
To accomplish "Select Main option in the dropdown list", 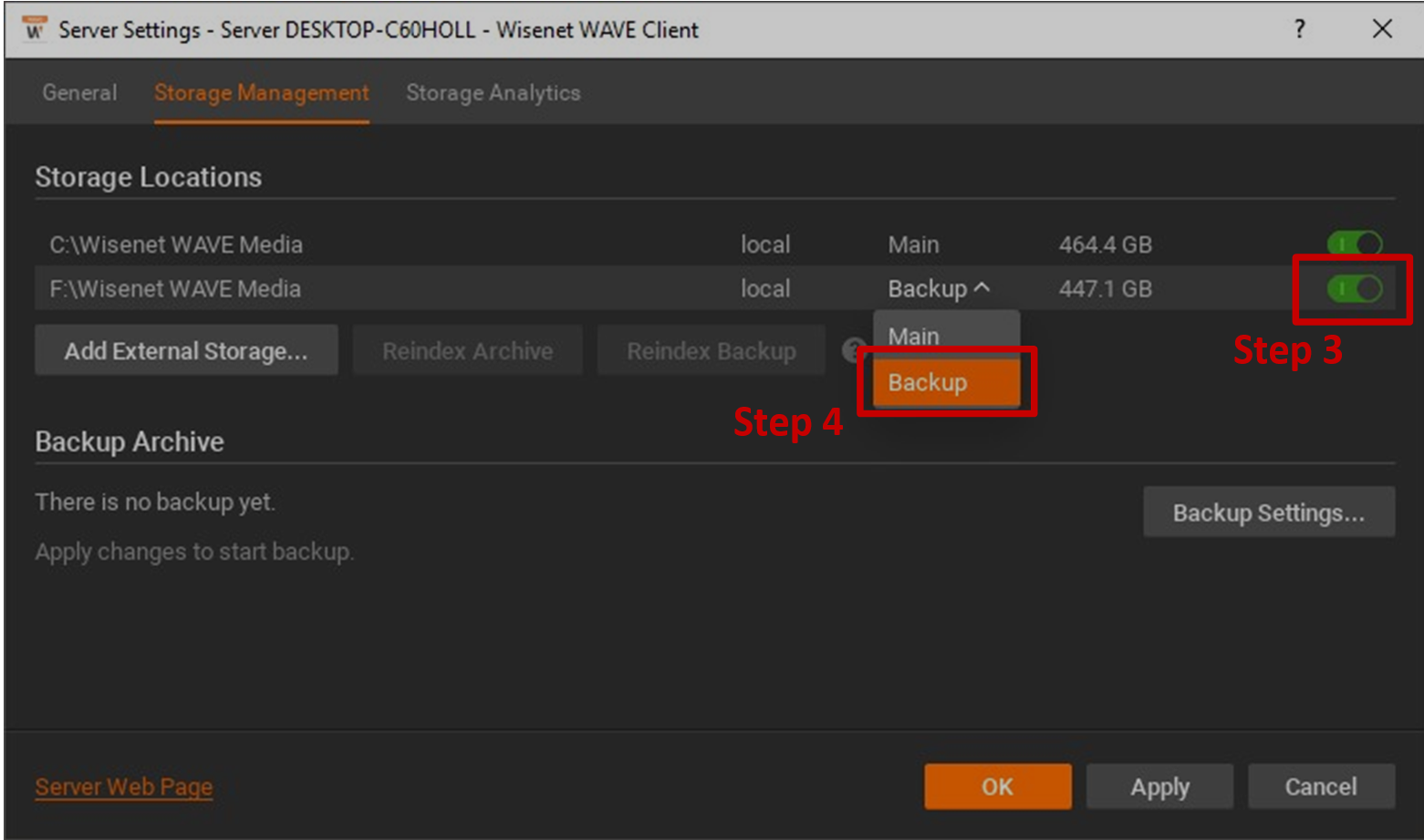I will pos(946,336).
